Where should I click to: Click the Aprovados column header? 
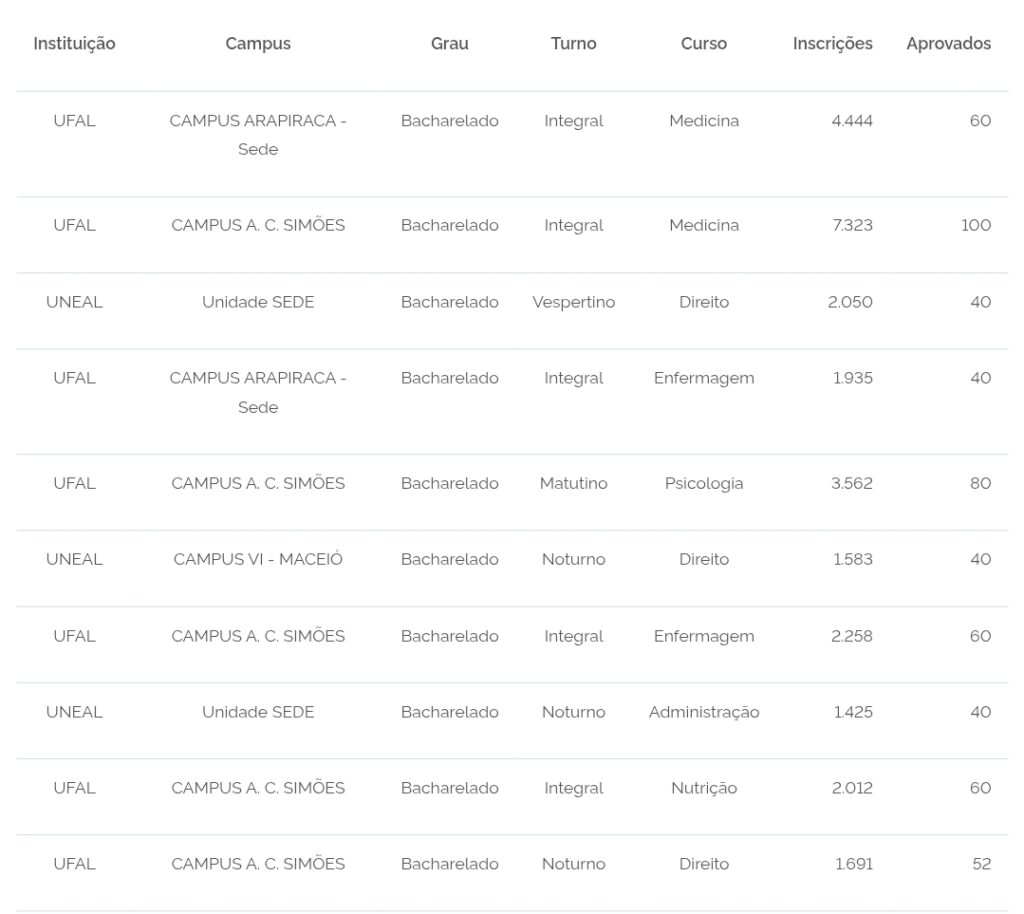[948, 44]
